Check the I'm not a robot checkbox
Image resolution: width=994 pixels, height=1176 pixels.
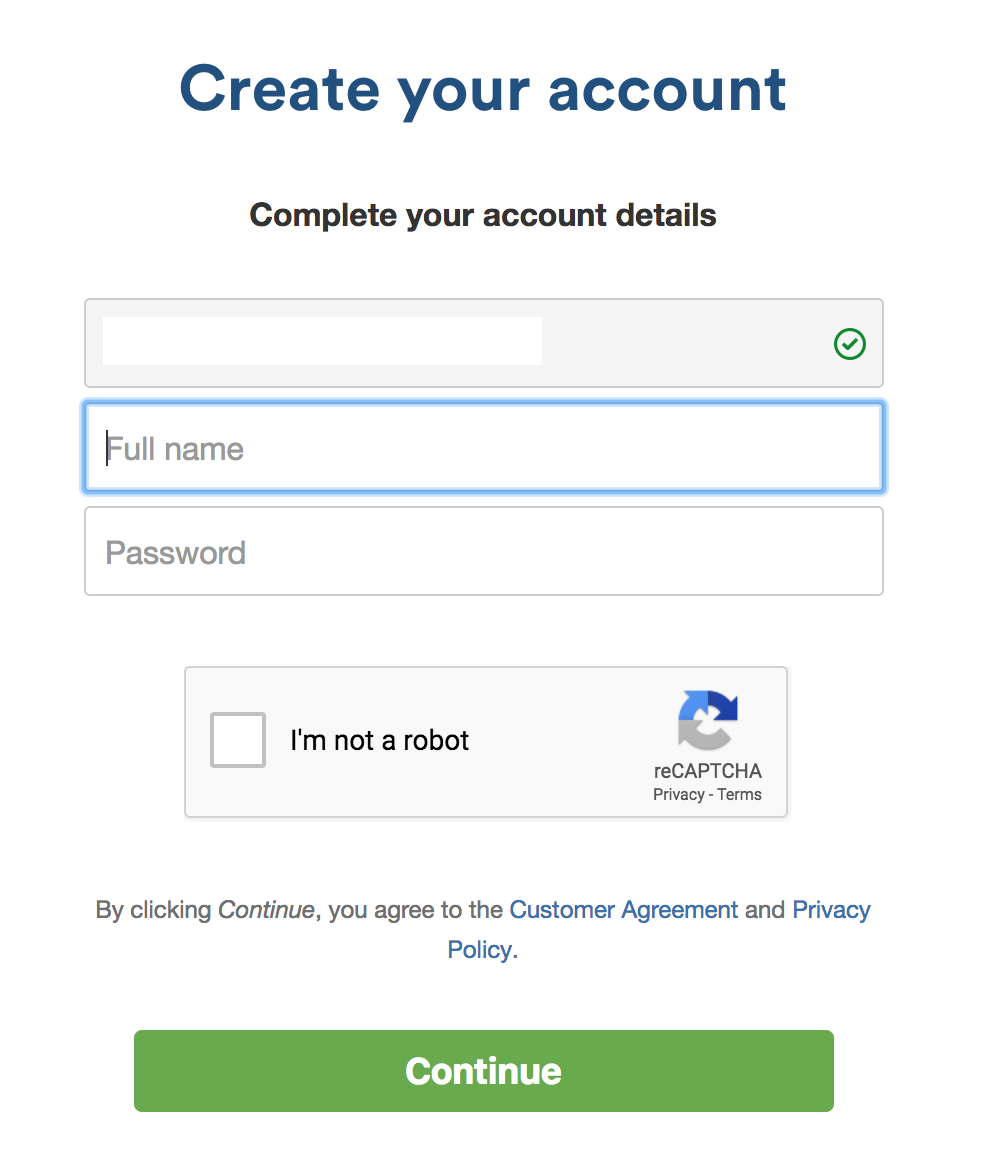tap(238, 740)
